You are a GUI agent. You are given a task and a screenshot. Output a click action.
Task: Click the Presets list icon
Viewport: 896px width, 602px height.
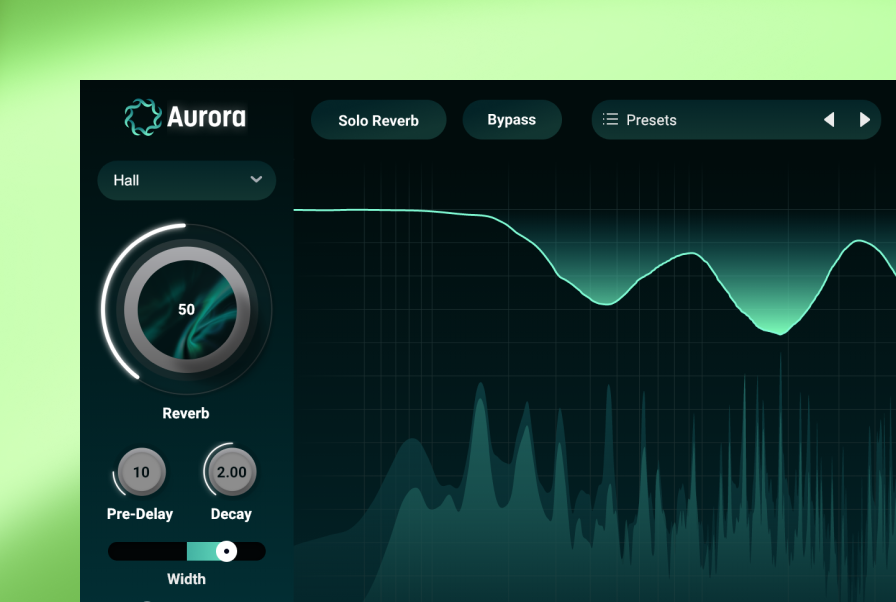[610, 120]
